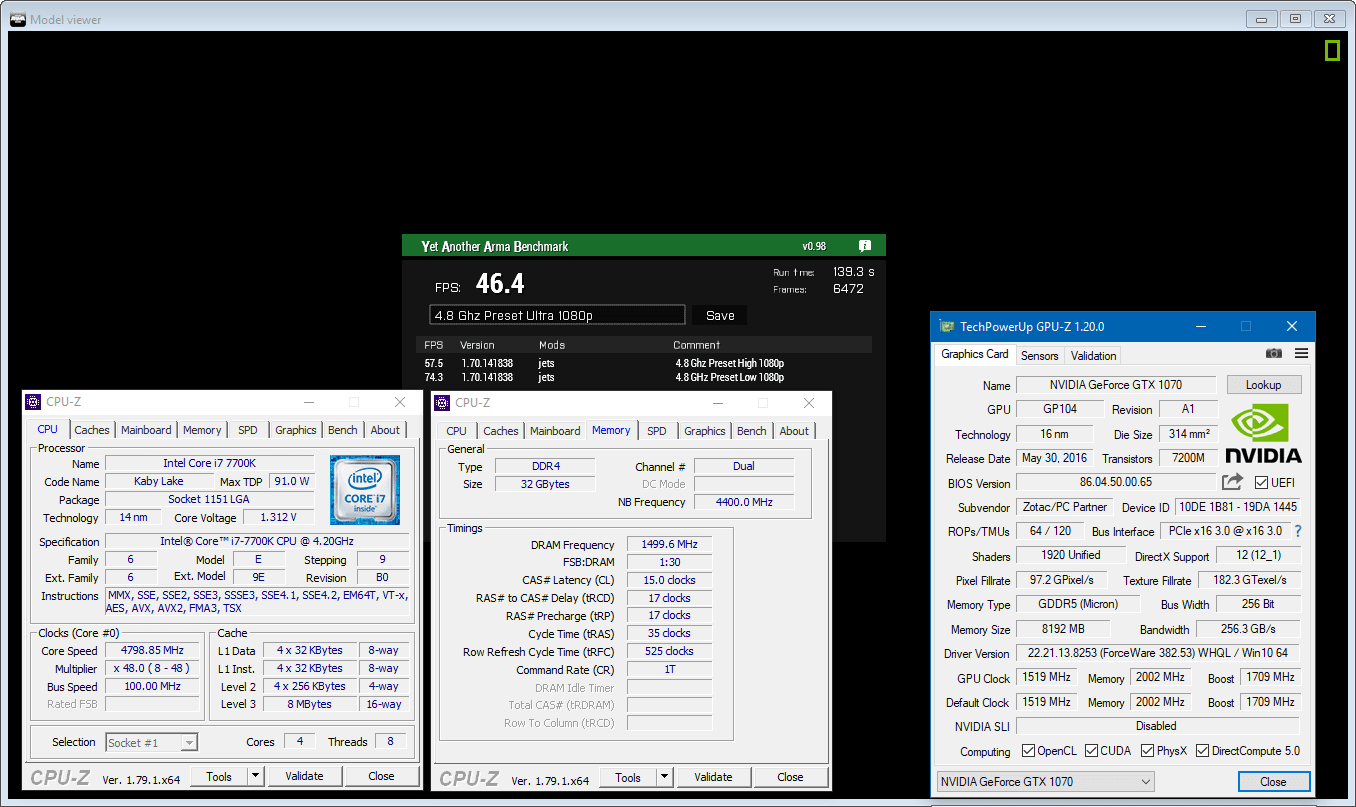Select Graphics Card tab in GPU-Z
Image resolution: width=1356 pixels, height=807 pixels.
click(975, 354)
